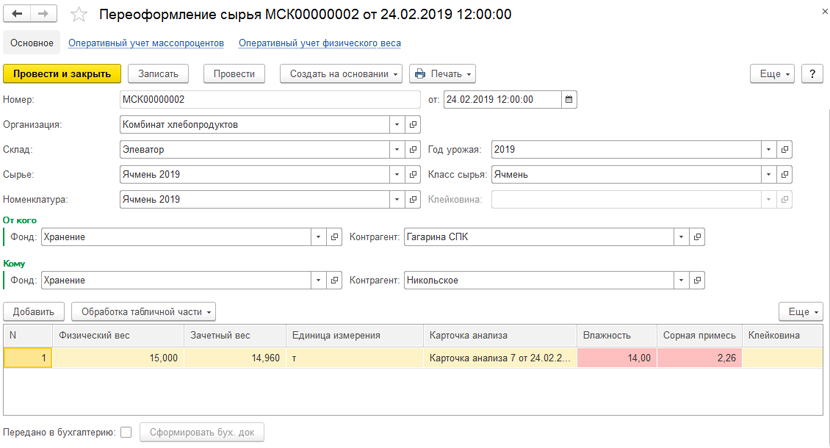Open the Номенклатура record icon
The image size is (830, 448).
click(x=413, y=199)
